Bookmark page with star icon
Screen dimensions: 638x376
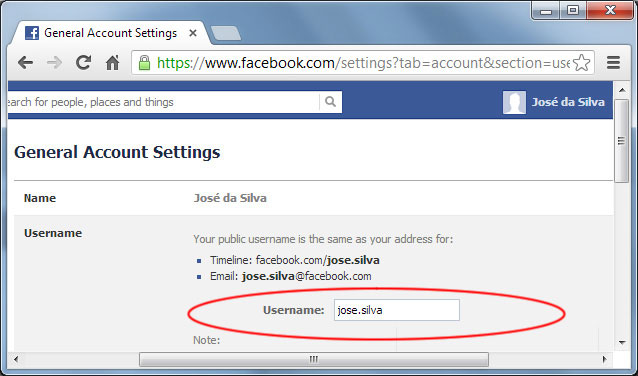pos(581,63)
